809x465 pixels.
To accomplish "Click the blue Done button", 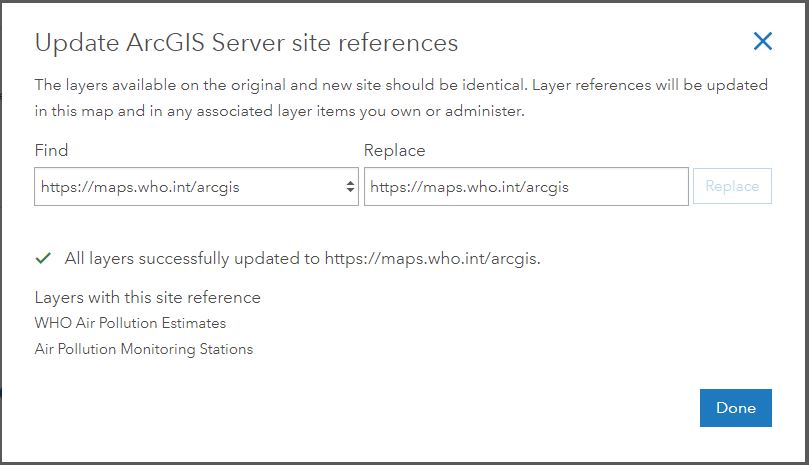I will click(735, 408).
